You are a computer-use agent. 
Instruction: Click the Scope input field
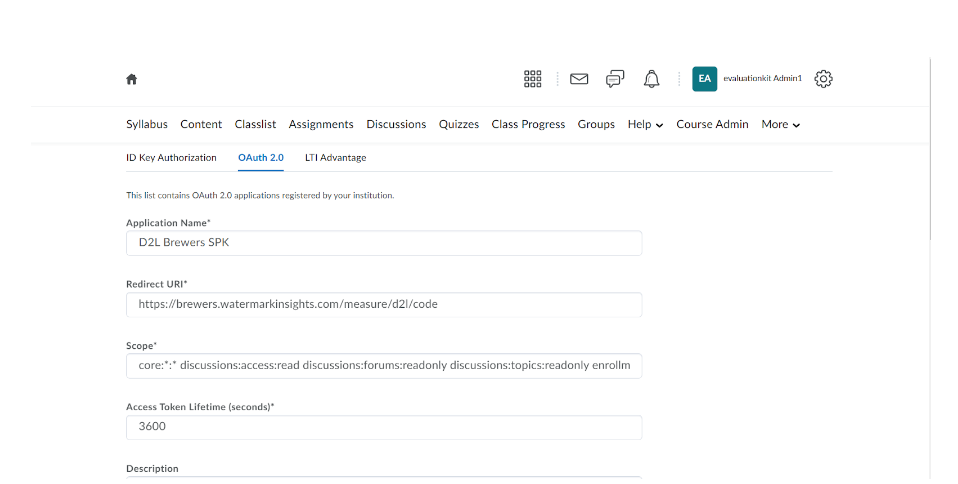(x=384, y=365)
